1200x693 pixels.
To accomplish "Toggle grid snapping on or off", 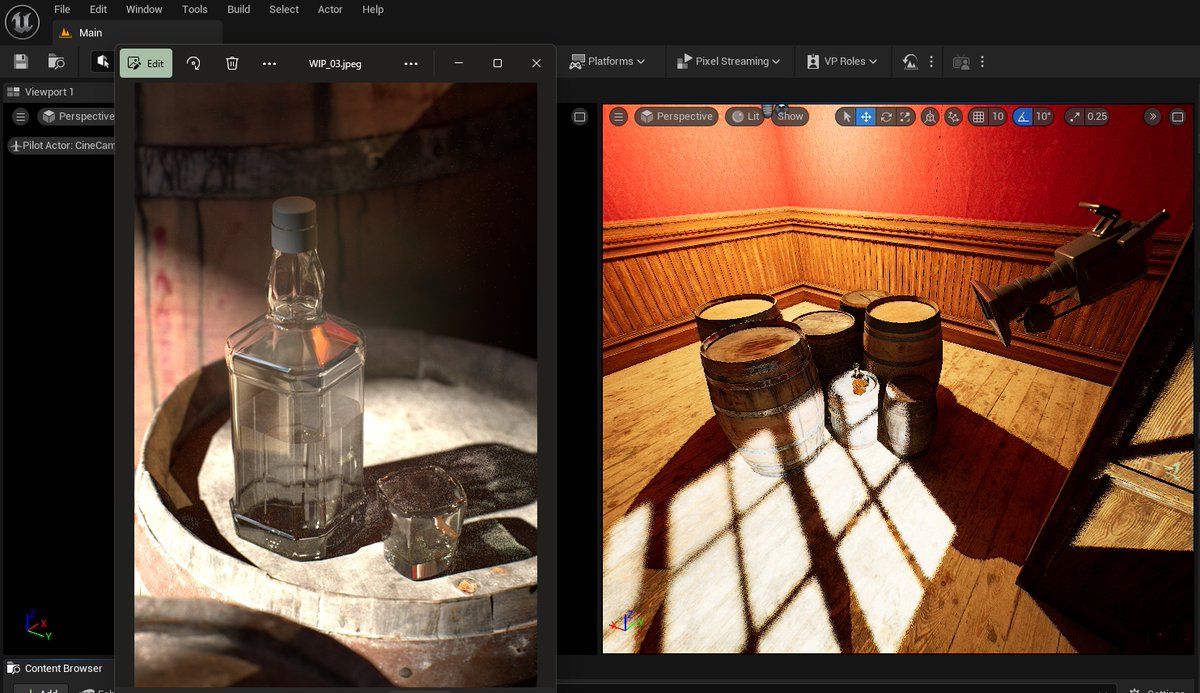I will click(979, 117).
